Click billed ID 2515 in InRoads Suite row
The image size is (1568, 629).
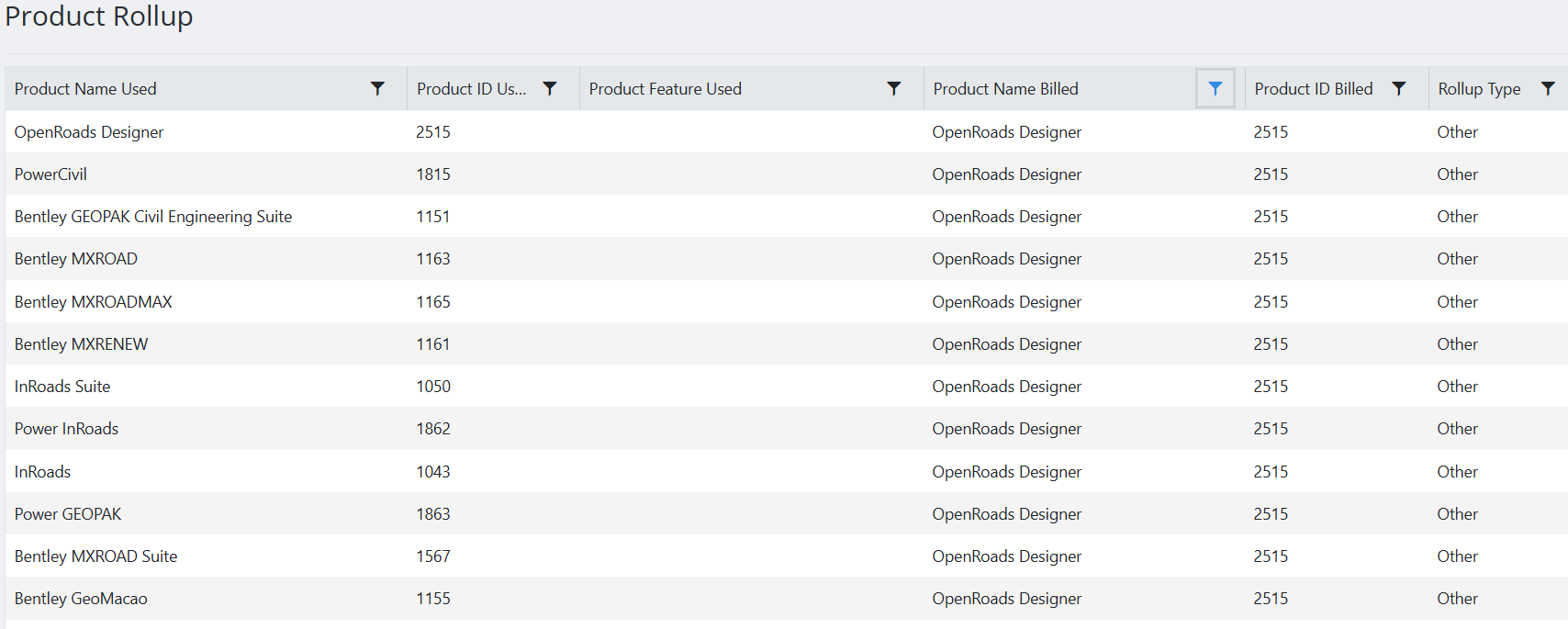[x=1271, y=387]
